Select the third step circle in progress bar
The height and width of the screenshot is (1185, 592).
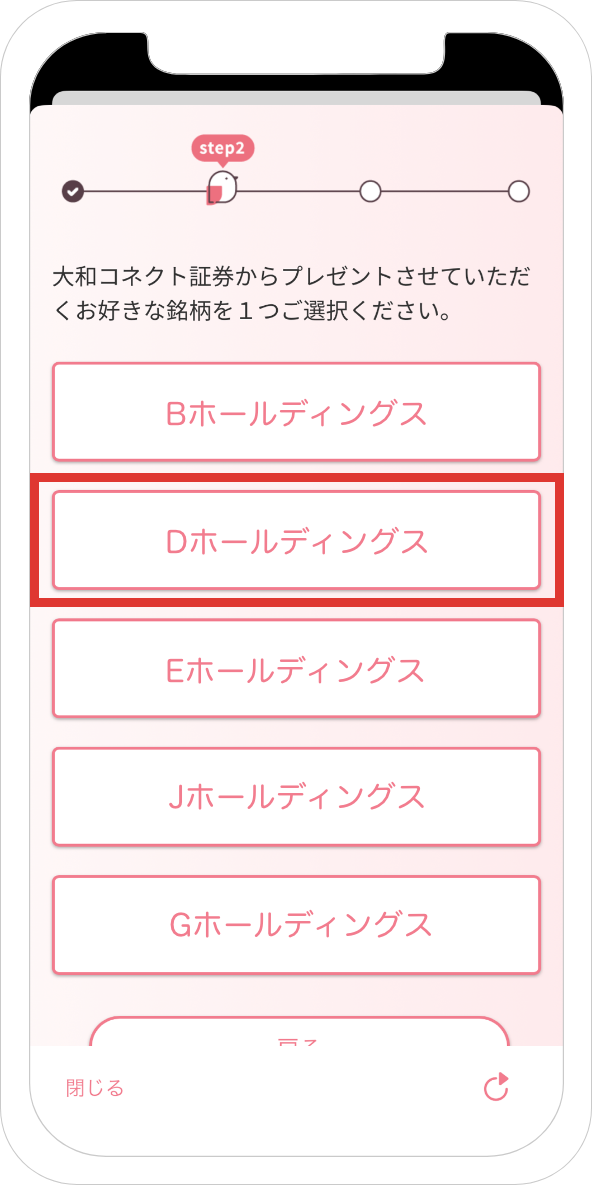coord(370,191)
